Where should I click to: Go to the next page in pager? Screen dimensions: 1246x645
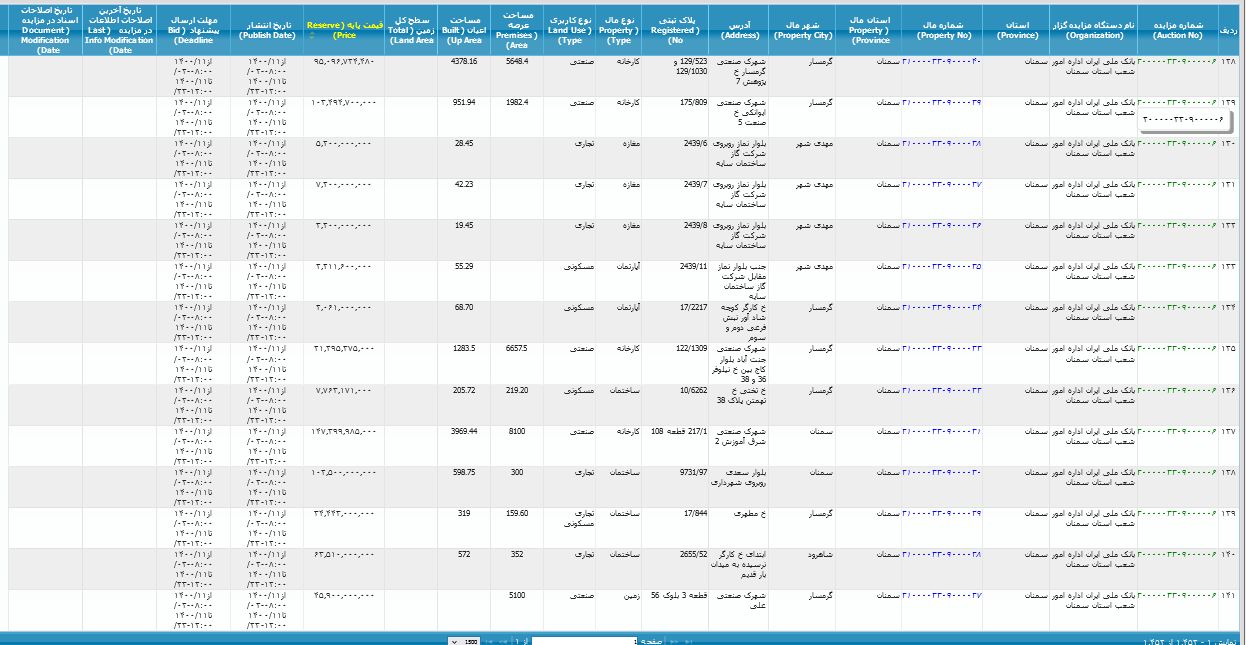pos(503,640)
